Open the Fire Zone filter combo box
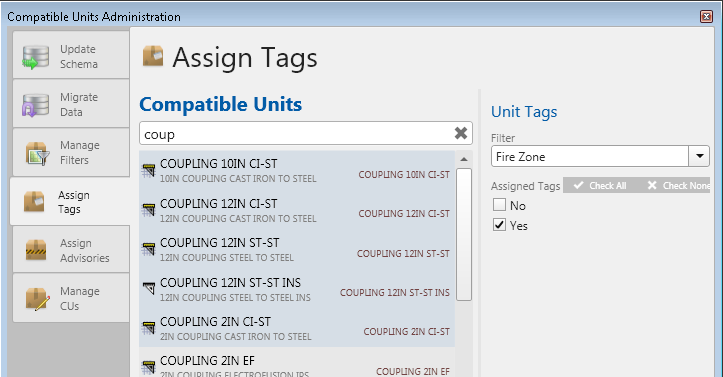The width and height of the screenshot is (723, 377). click(x=600, y=156)
